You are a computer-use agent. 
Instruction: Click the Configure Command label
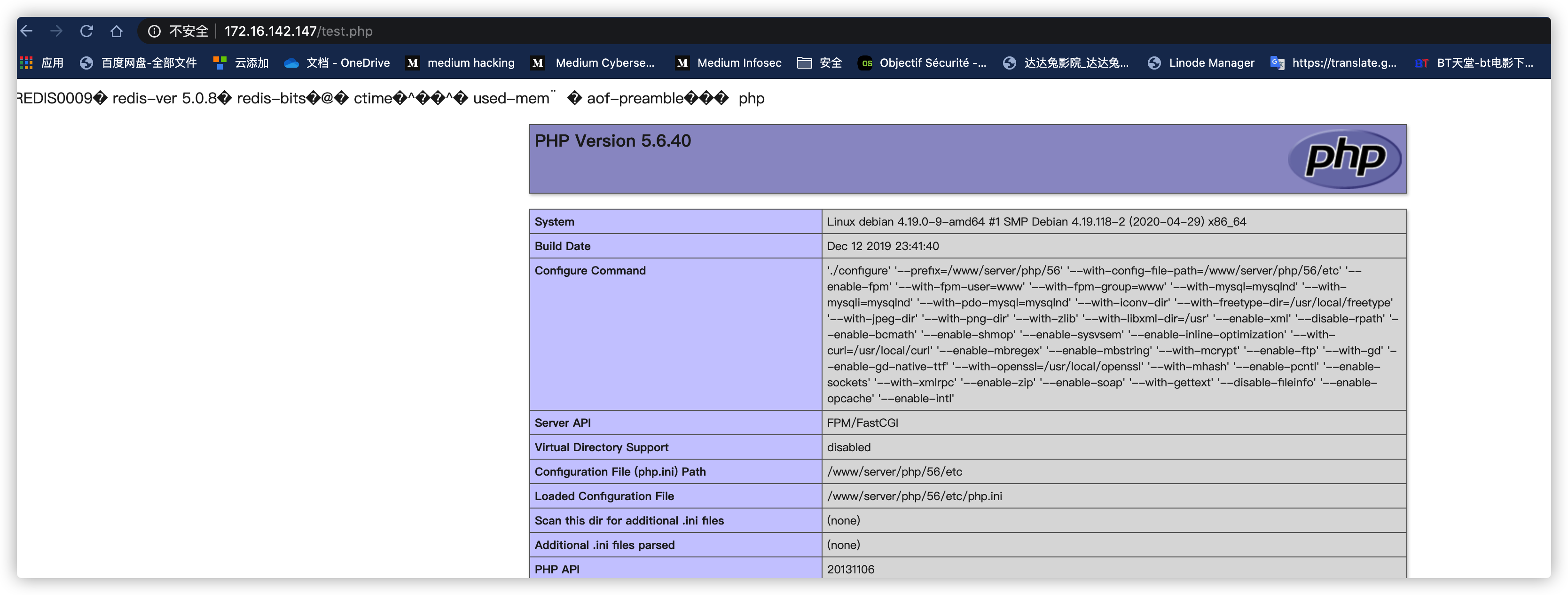590,270
